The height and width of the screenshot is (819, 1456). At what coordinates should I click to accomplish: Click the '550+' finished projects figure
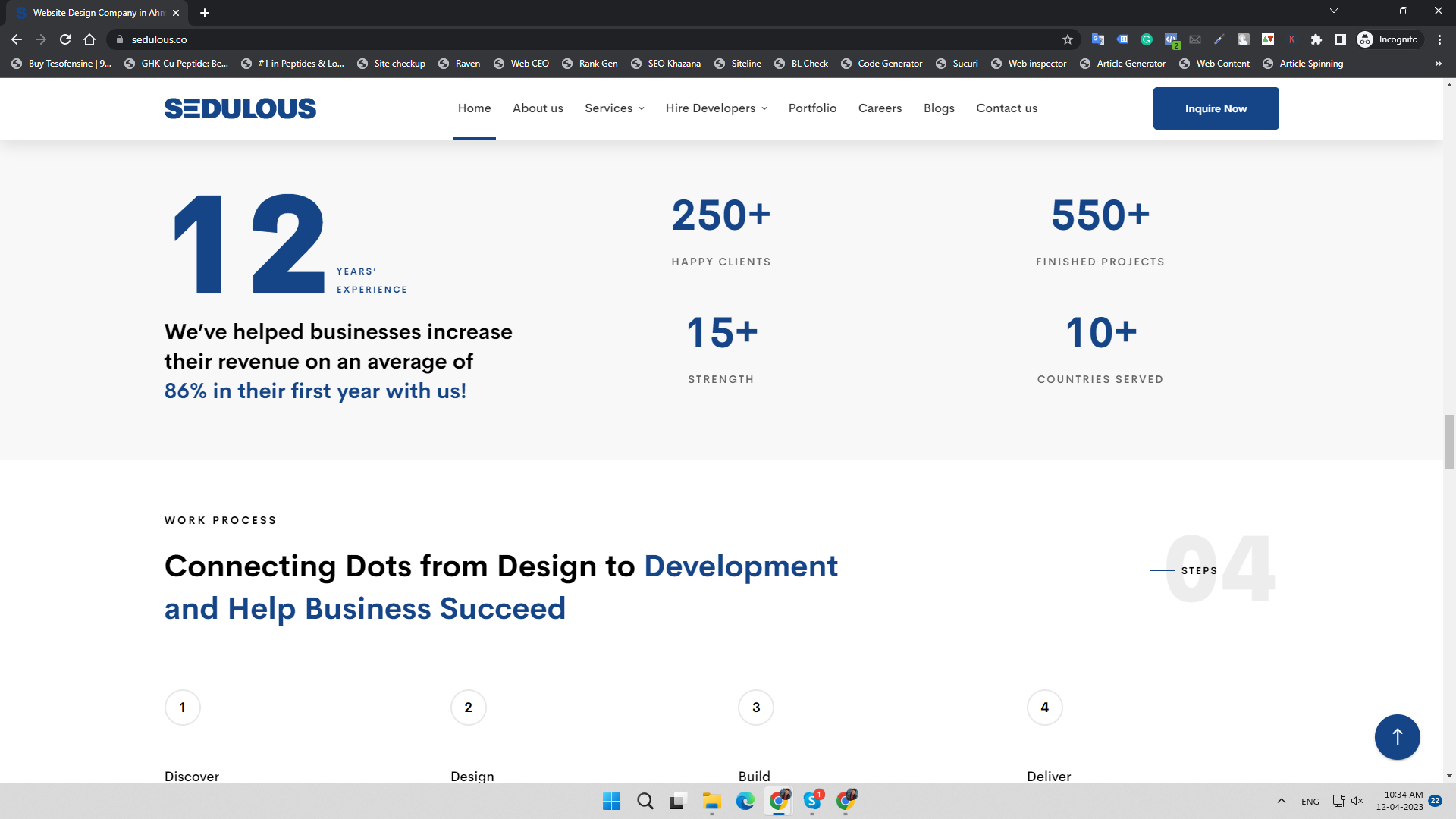pyautogui.click(x=1100, y=215)
